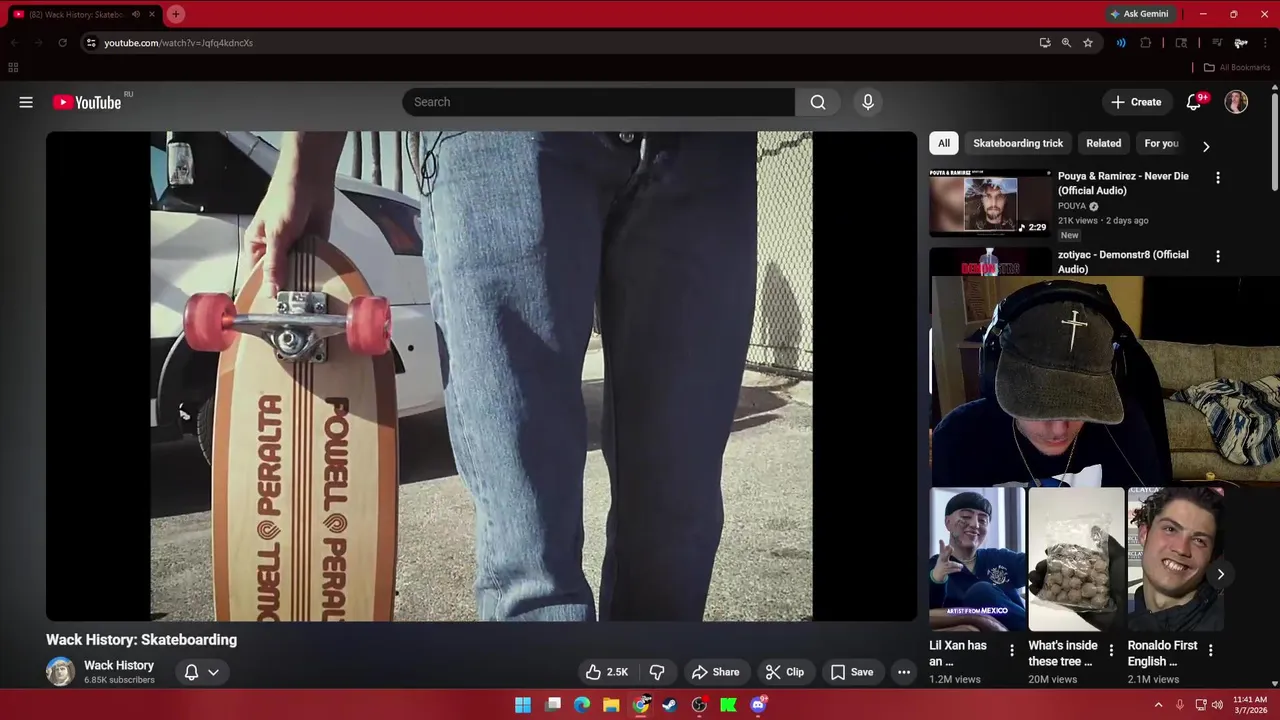The image size is (1280, 720).
Task: Click the Ask Gemini button
Action: click(x=1139, y=14)
